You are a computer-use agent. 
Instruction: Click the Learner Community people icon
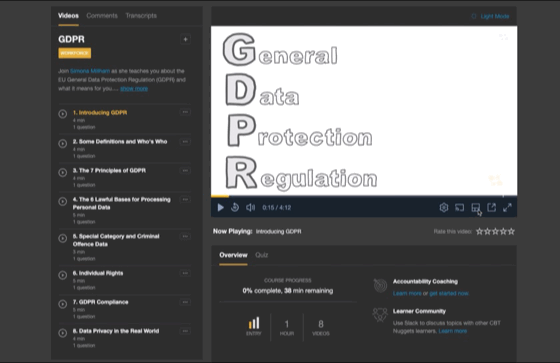pyautogui.click(x=380, y=315)
